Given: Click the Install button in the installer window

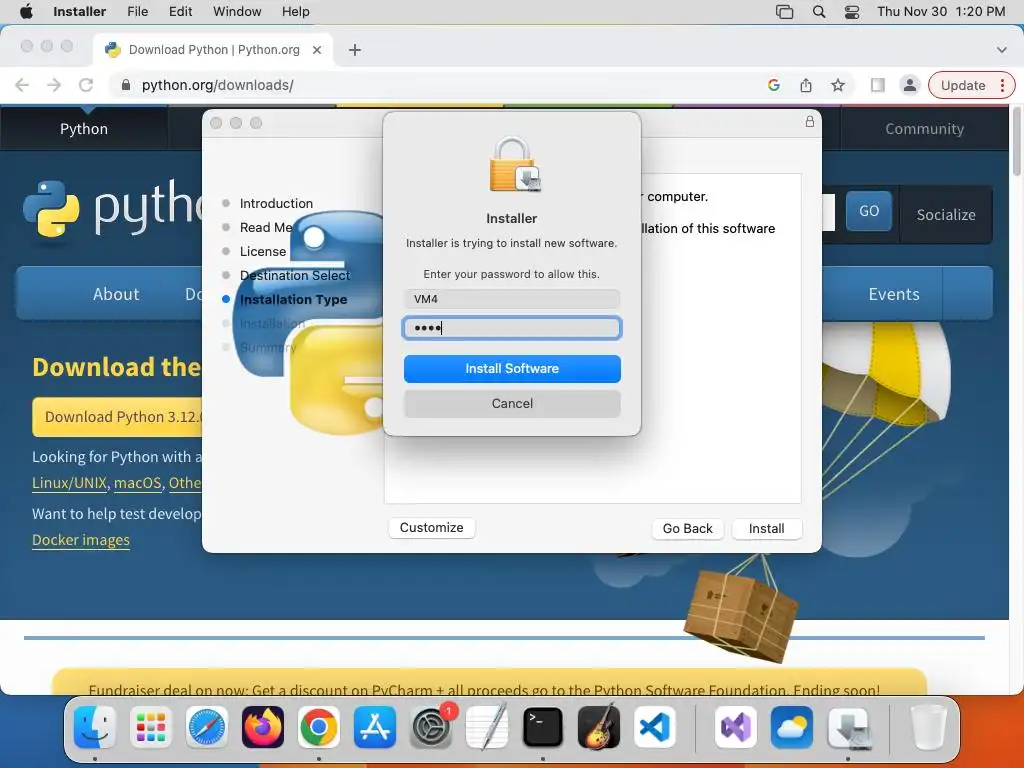Looking at the screenshot, I should 767,528.
